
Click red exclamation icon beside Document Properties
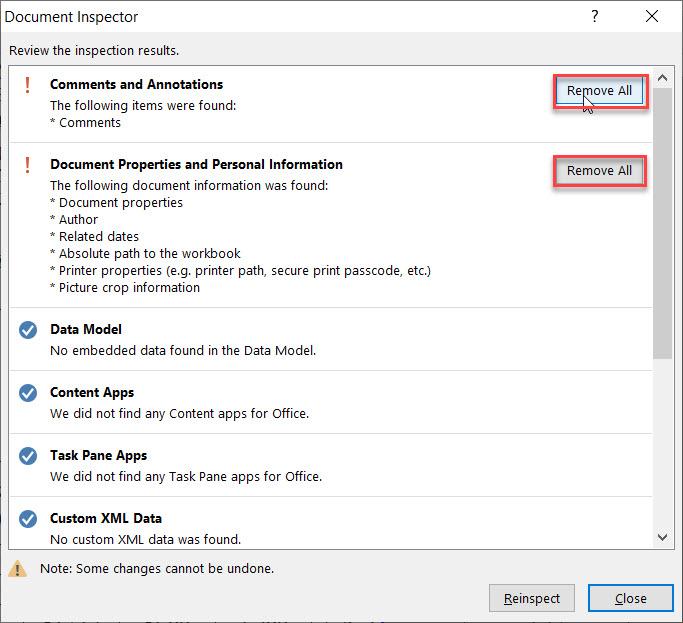pos(28,165)
